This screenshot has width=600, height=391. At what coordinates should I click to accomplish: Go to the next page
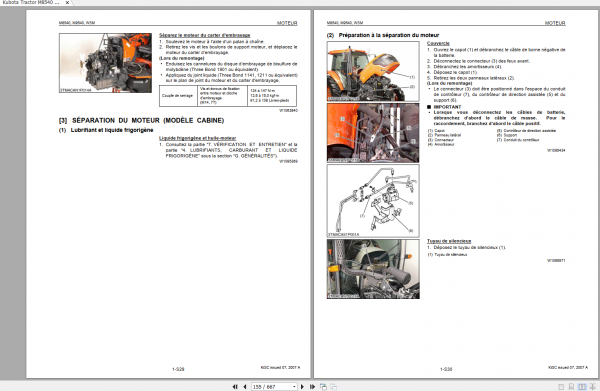[302, 387]
